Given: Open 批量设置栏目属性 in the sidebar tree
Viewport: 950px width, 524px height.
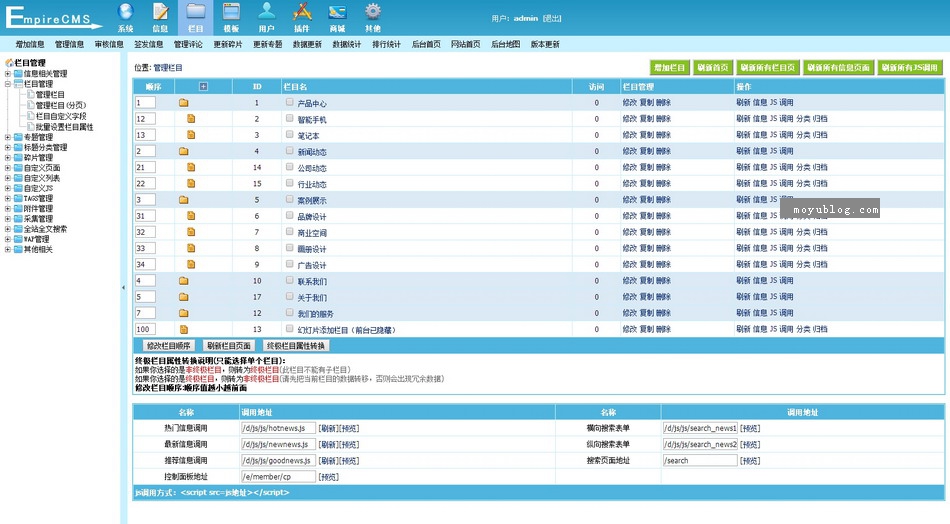Looking at the screenshot, I should [64, 127].
